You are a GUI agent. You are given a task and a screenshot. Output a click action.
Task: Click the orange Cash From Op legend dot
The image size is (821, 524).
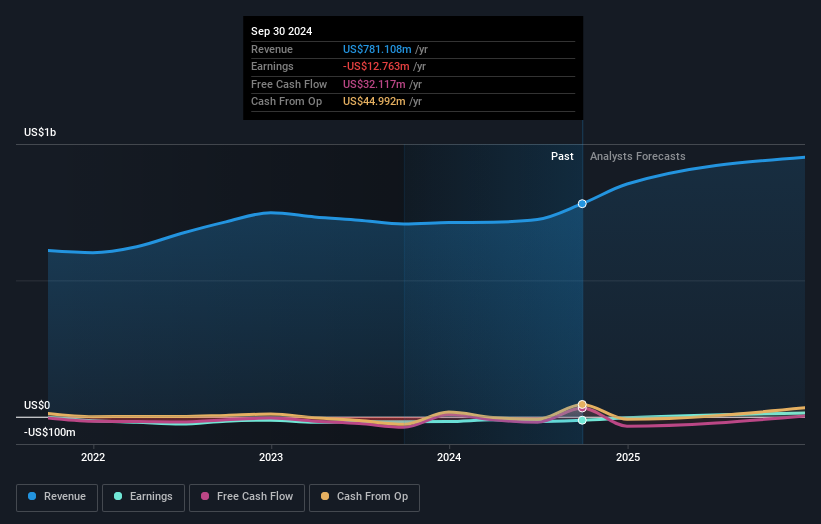point(325,496)
